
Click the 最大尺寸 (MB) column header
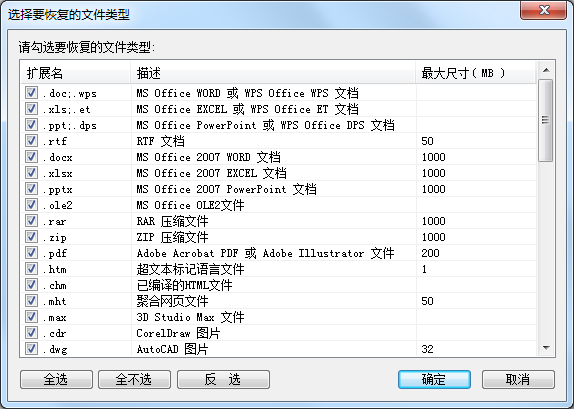click(476, 73)
